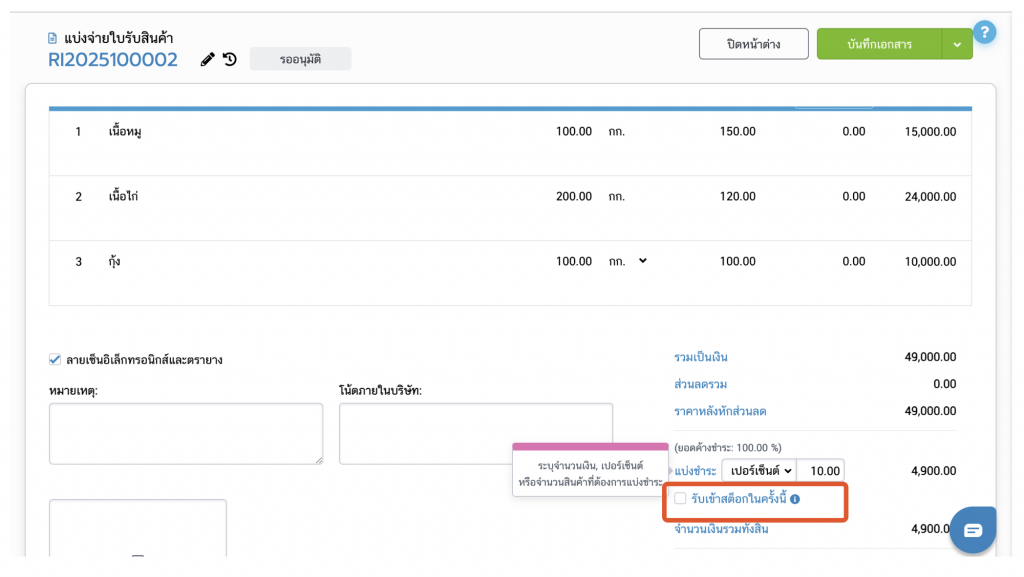Image resolution: width=1024 pixels, height=577 pixels.
Task: Select the 10.00 installment percent field
Action: click(821, 470)
